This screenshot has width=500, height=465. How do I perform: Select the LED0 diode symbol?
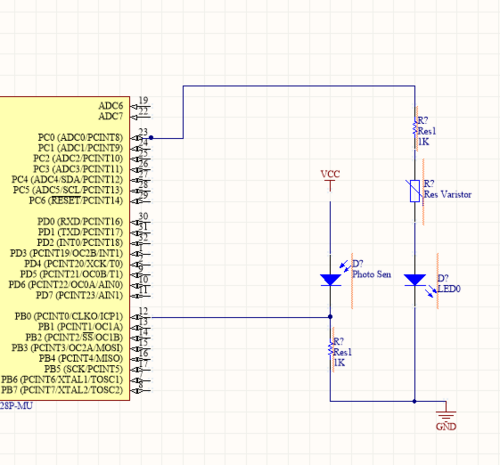pos(415,280)
